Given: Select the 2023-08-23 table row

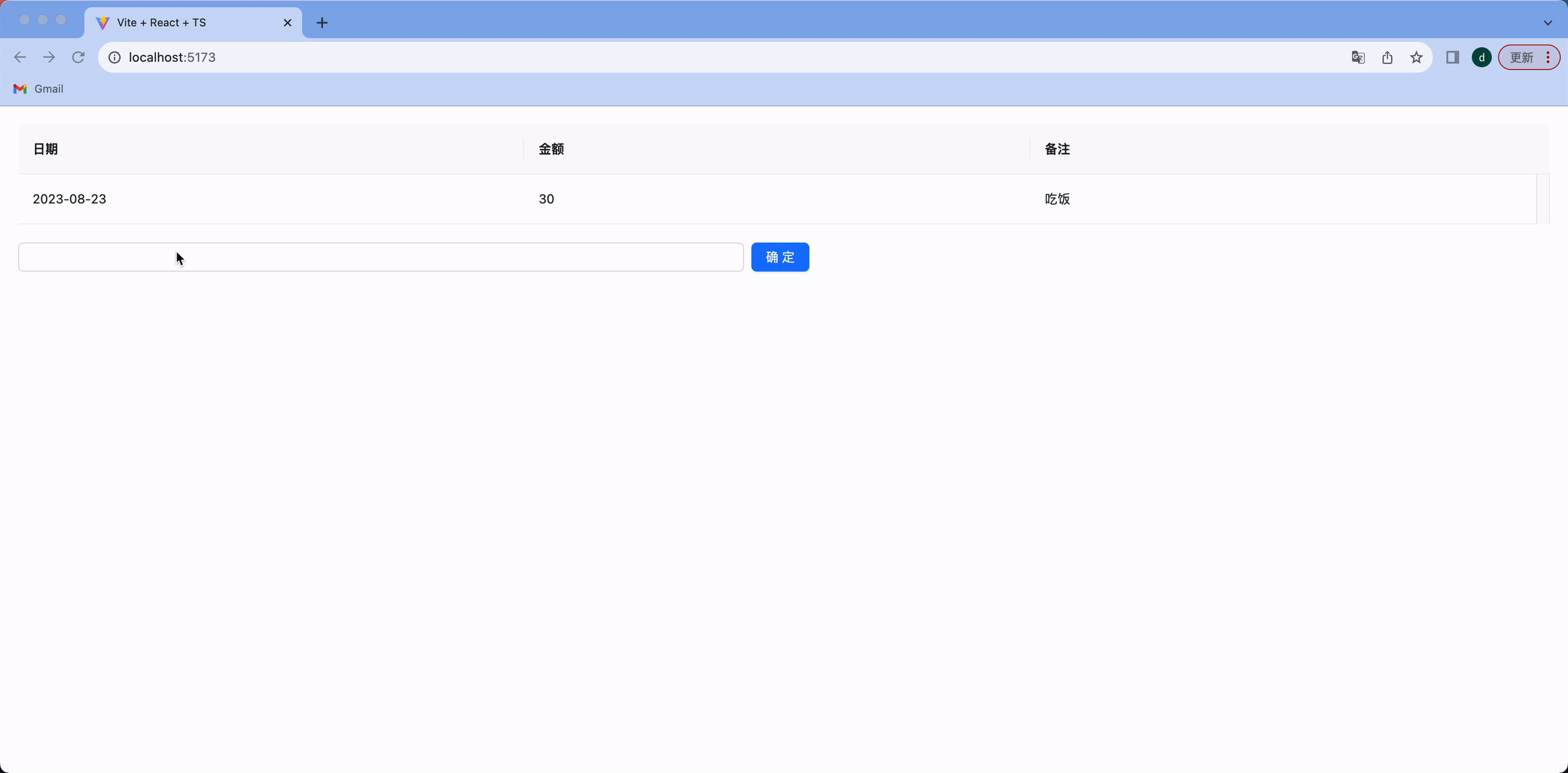Looking at the screenshot, I should coord(69,199).
